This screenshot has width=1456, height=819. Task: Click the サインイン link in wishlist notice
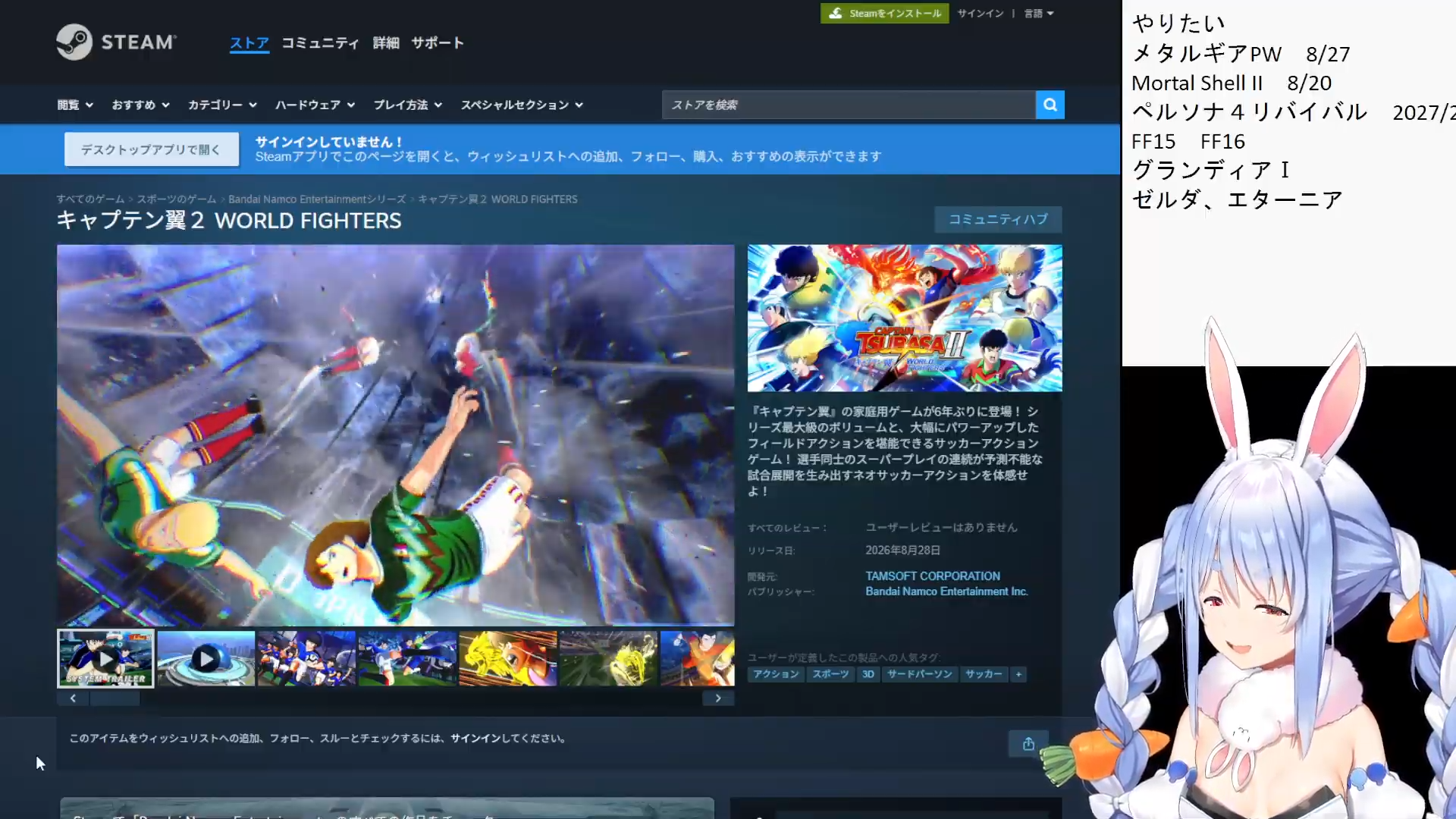click(x=475, y=739)
